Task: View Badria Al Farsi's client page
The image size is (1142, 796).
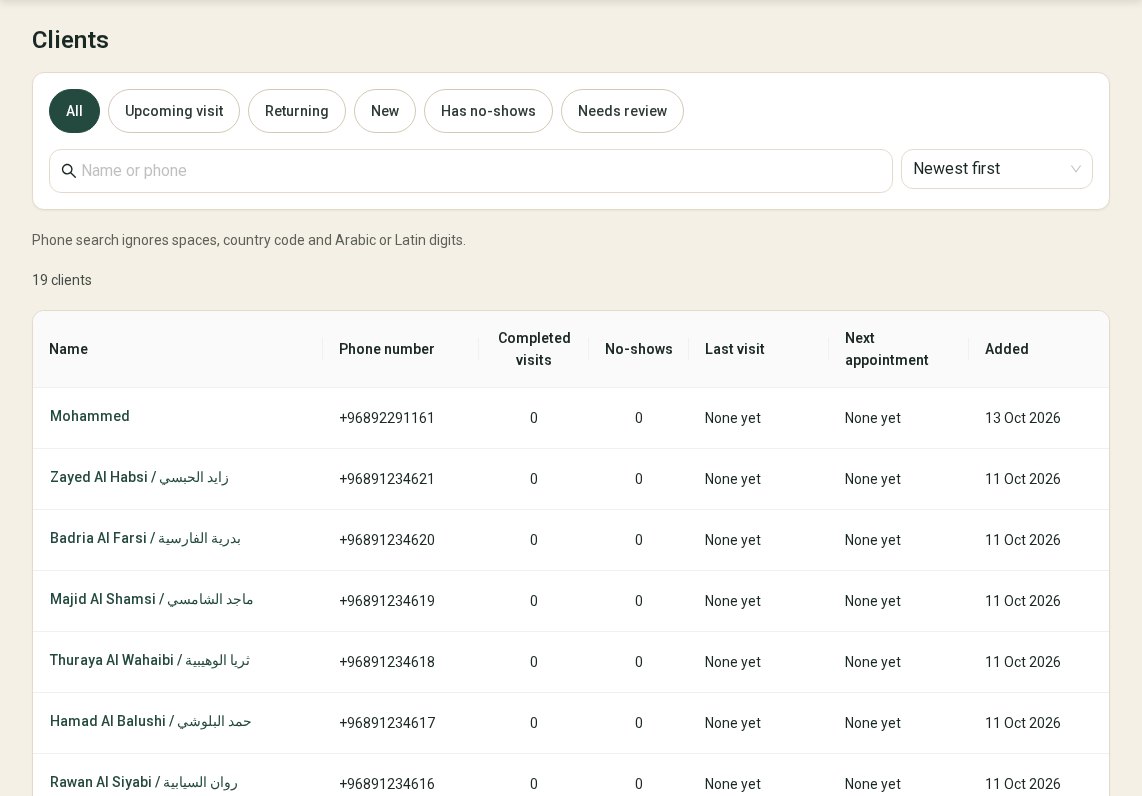Action: pos(145,538)
